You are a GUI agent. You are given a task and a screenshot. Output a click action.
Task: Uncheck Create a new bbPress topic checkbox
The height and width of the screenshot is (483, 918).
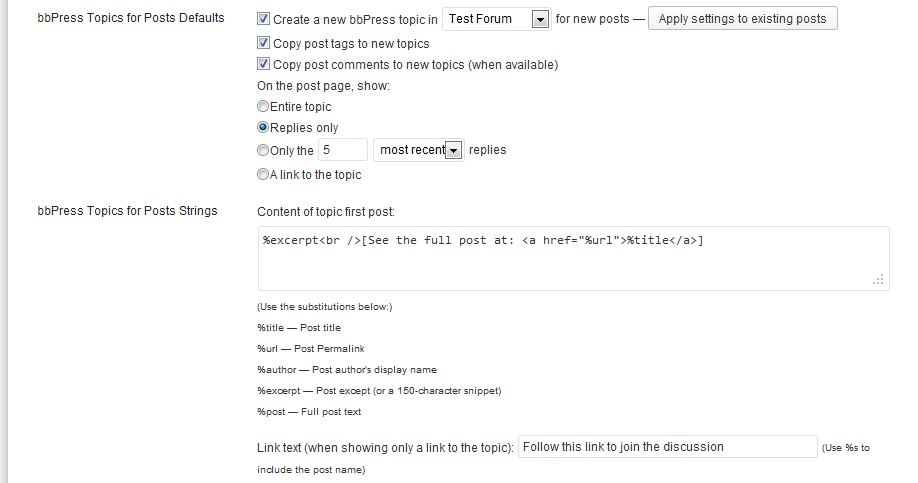coord(263,19)
